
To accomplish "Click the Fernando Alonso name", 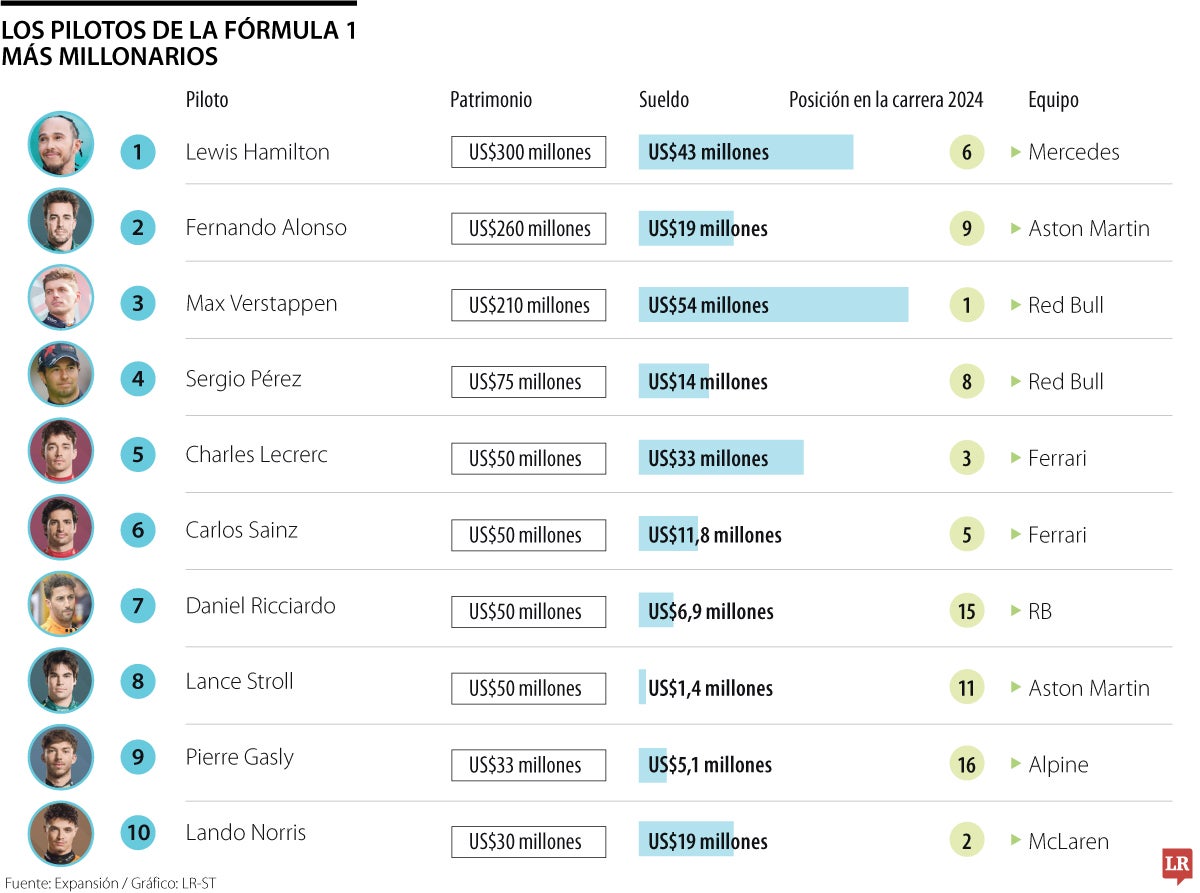I will [x=266, y=228].
